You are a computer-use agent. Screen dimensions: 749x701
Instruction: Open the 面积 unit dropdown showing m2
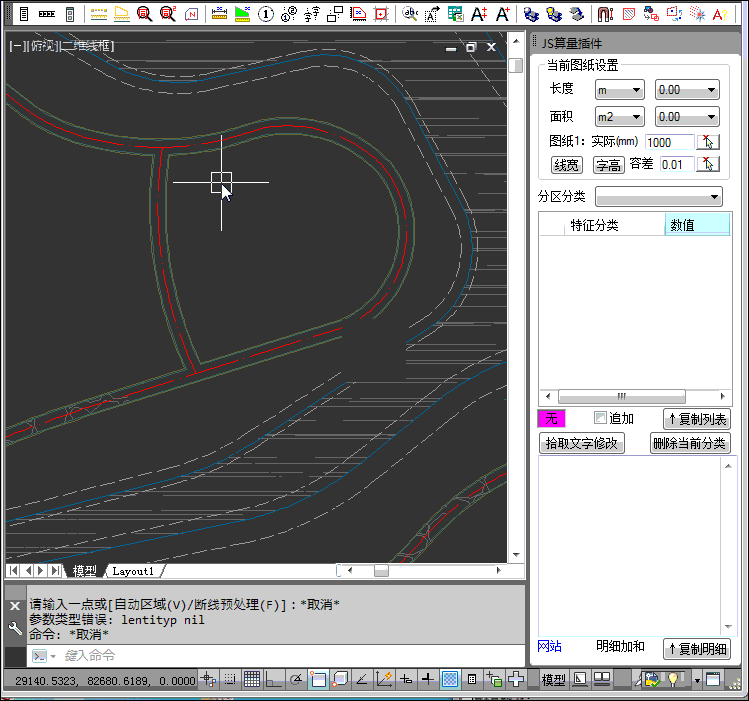620,117
